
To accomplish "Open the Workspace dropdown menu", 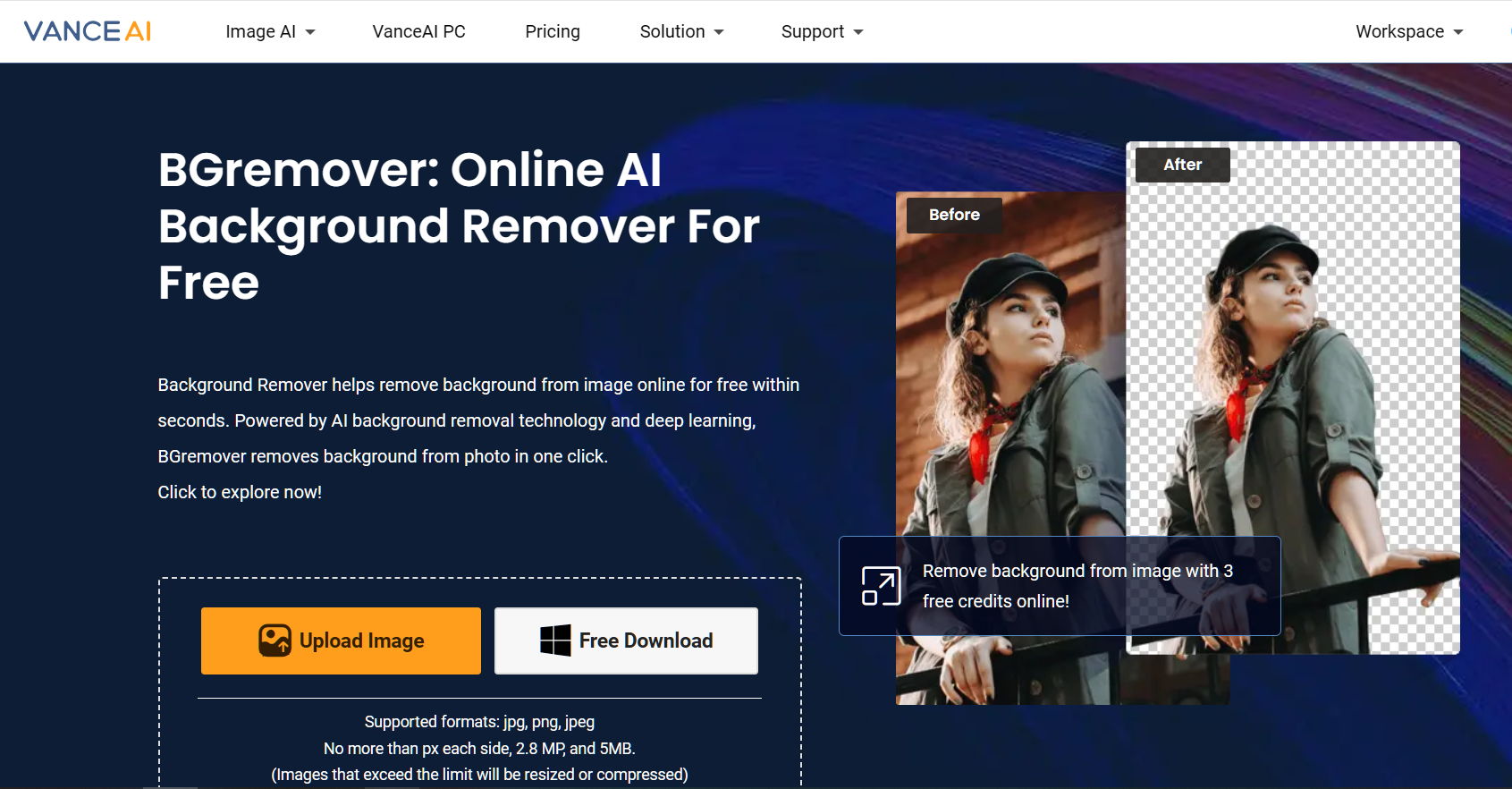I will pyautogui.click(x=1408, y=31).
